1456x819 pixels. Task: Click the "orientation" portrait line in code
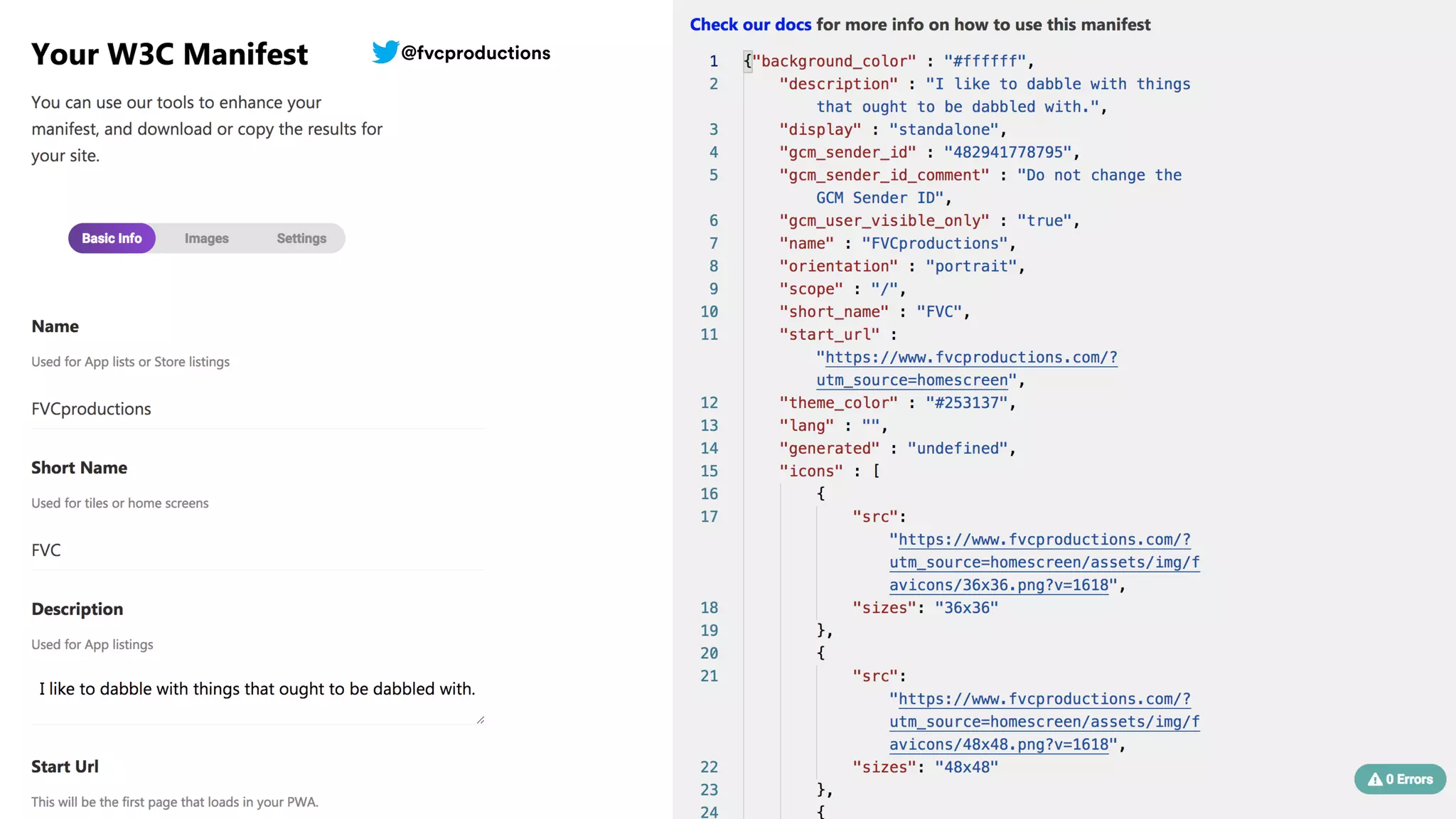point(901,266)
